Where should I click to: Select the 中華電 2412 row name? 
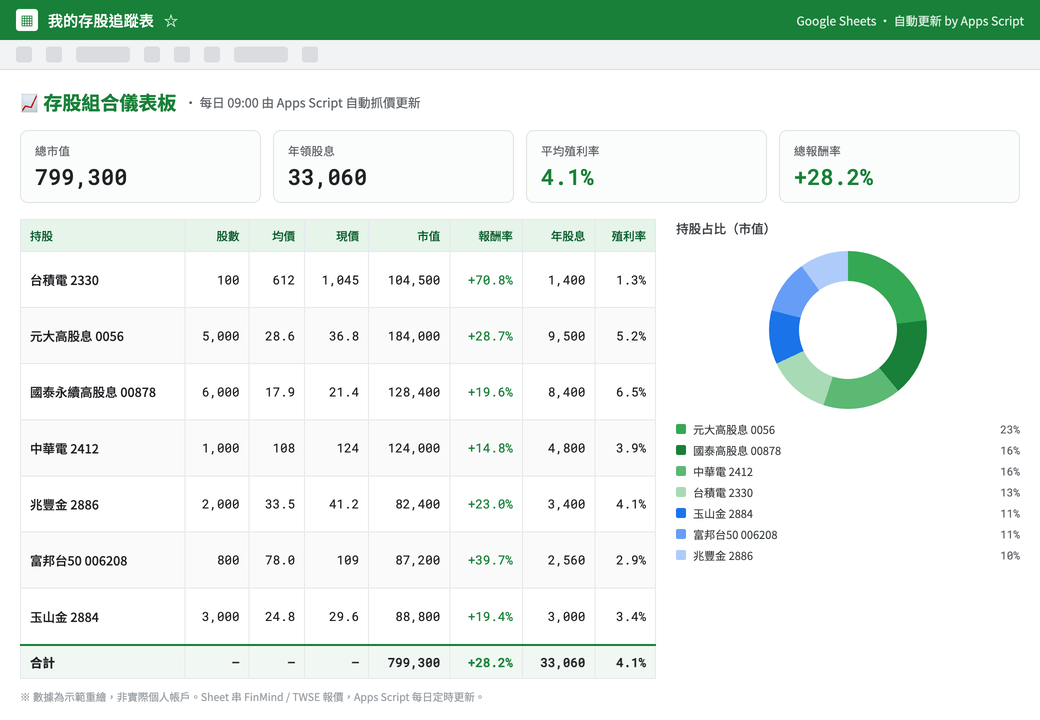(64, 449)
